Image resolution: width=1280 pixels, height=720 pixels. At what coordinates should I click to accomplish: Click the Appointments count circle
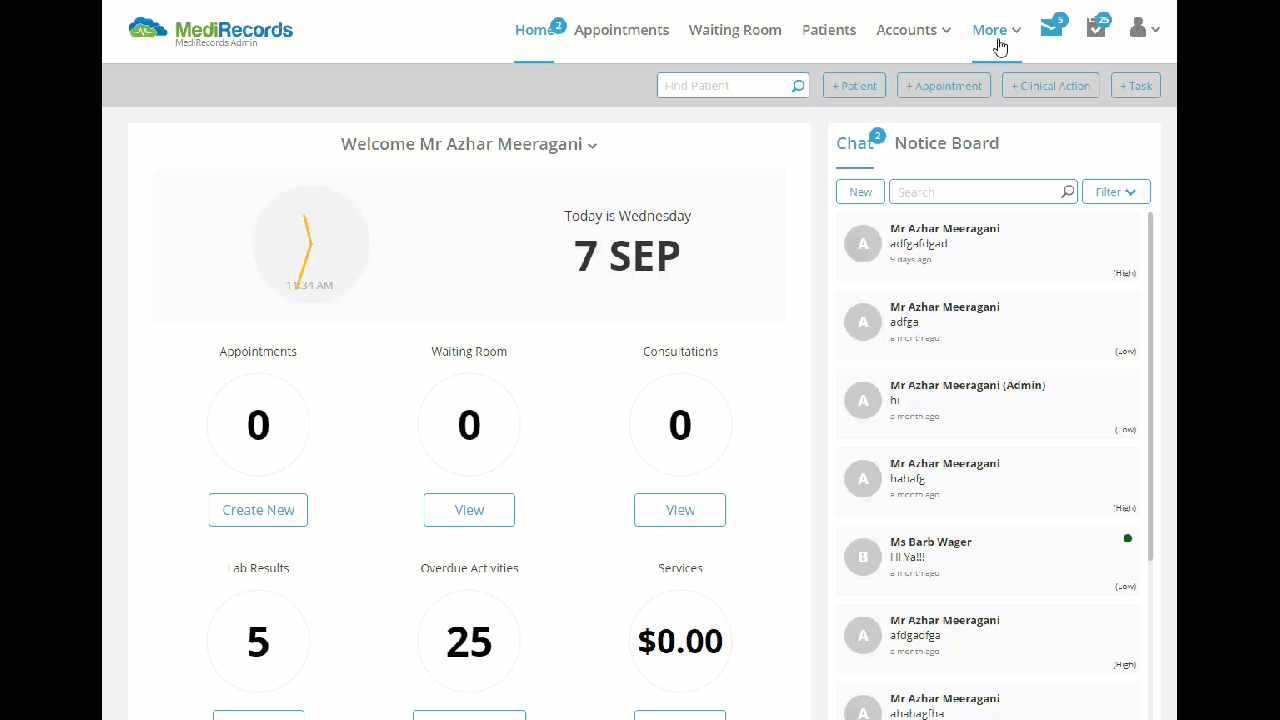coord(258,425)
